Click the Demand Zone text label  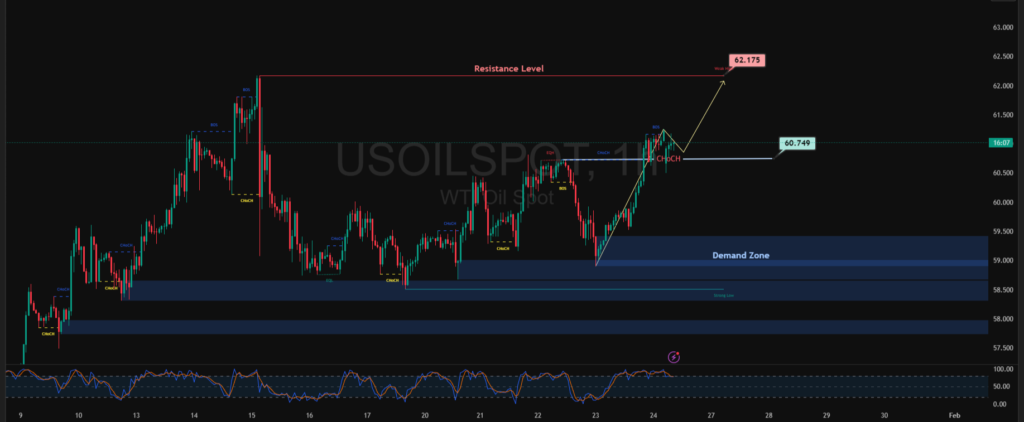point(740,255)
